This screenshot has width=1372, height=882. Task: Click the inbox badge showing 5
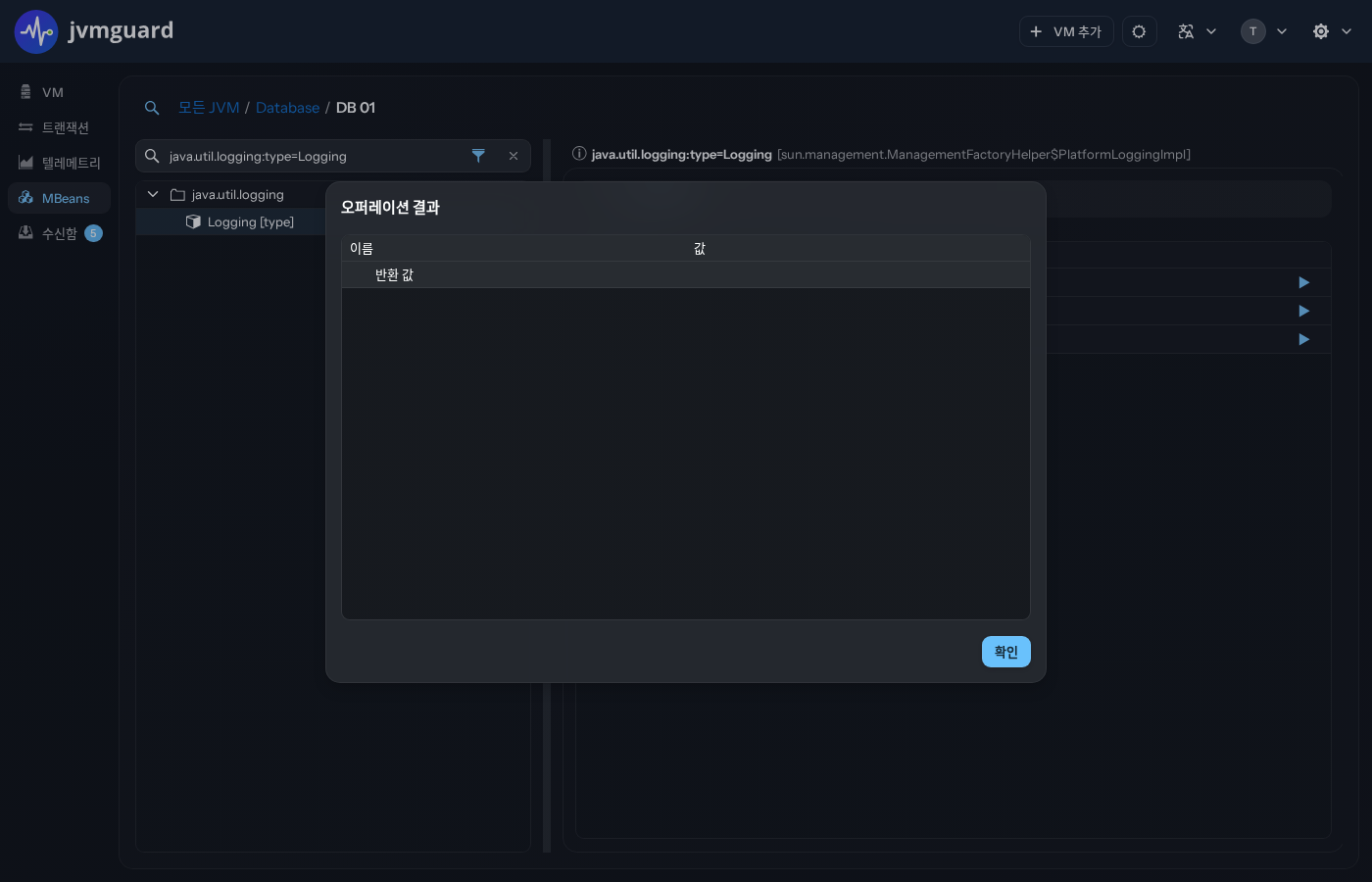click(x=93, y=233)
